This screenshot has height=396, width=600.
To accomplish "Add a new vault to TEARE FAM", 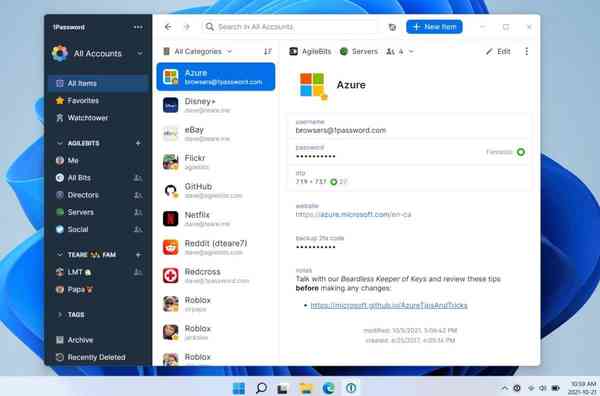I will 138,255.
